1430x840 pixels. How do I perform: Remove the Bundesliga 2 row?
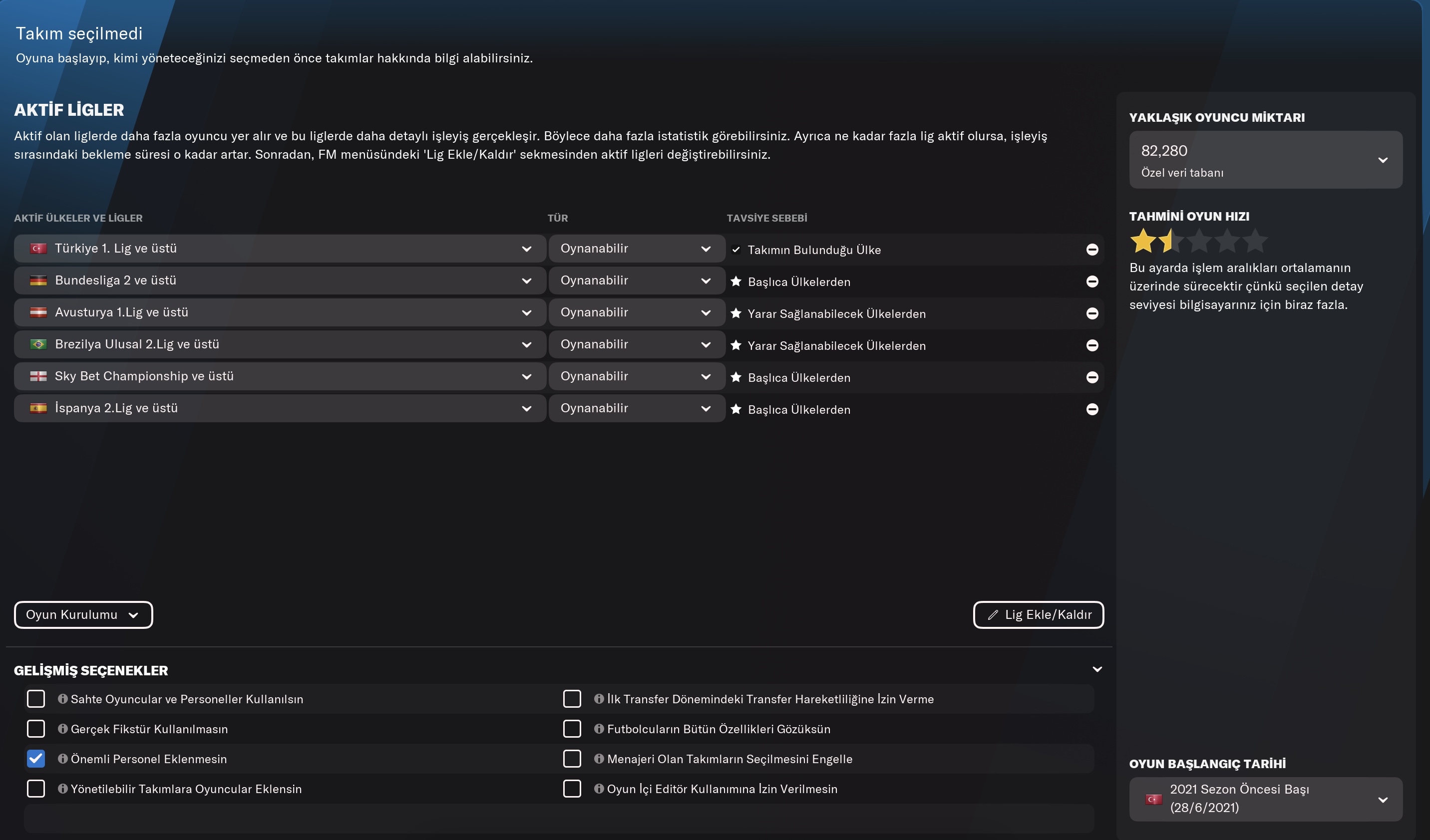click(1092, 281)
